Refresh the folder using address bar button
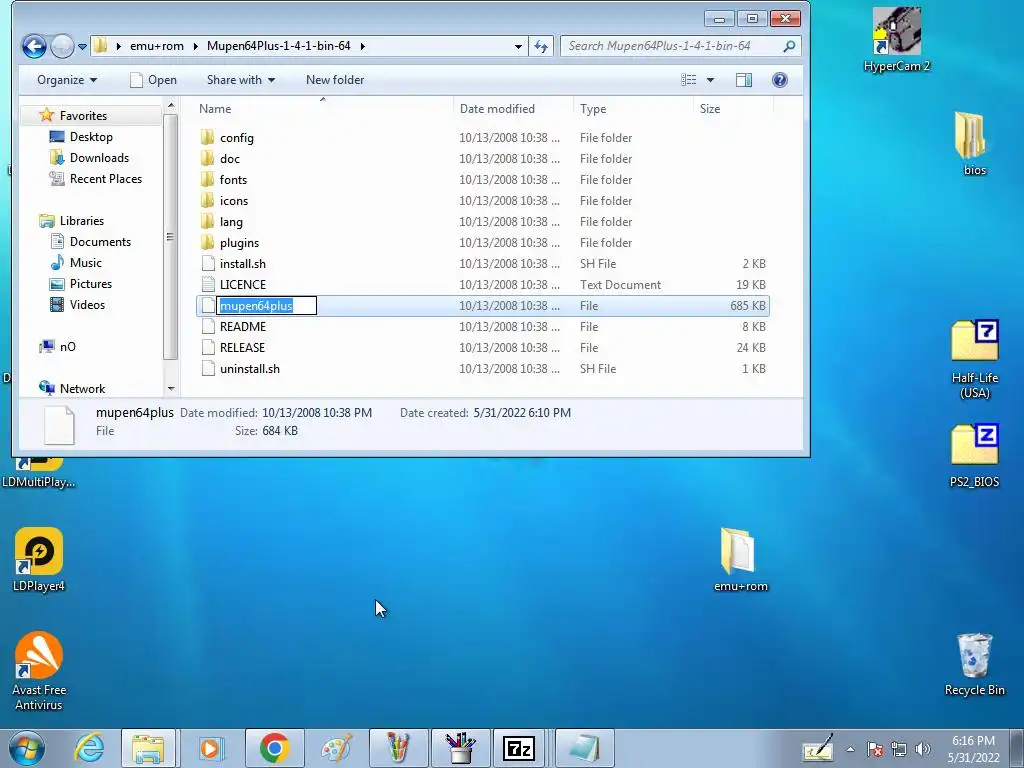This screenshot has height=768, width=1024. click(x=541, y=46)
